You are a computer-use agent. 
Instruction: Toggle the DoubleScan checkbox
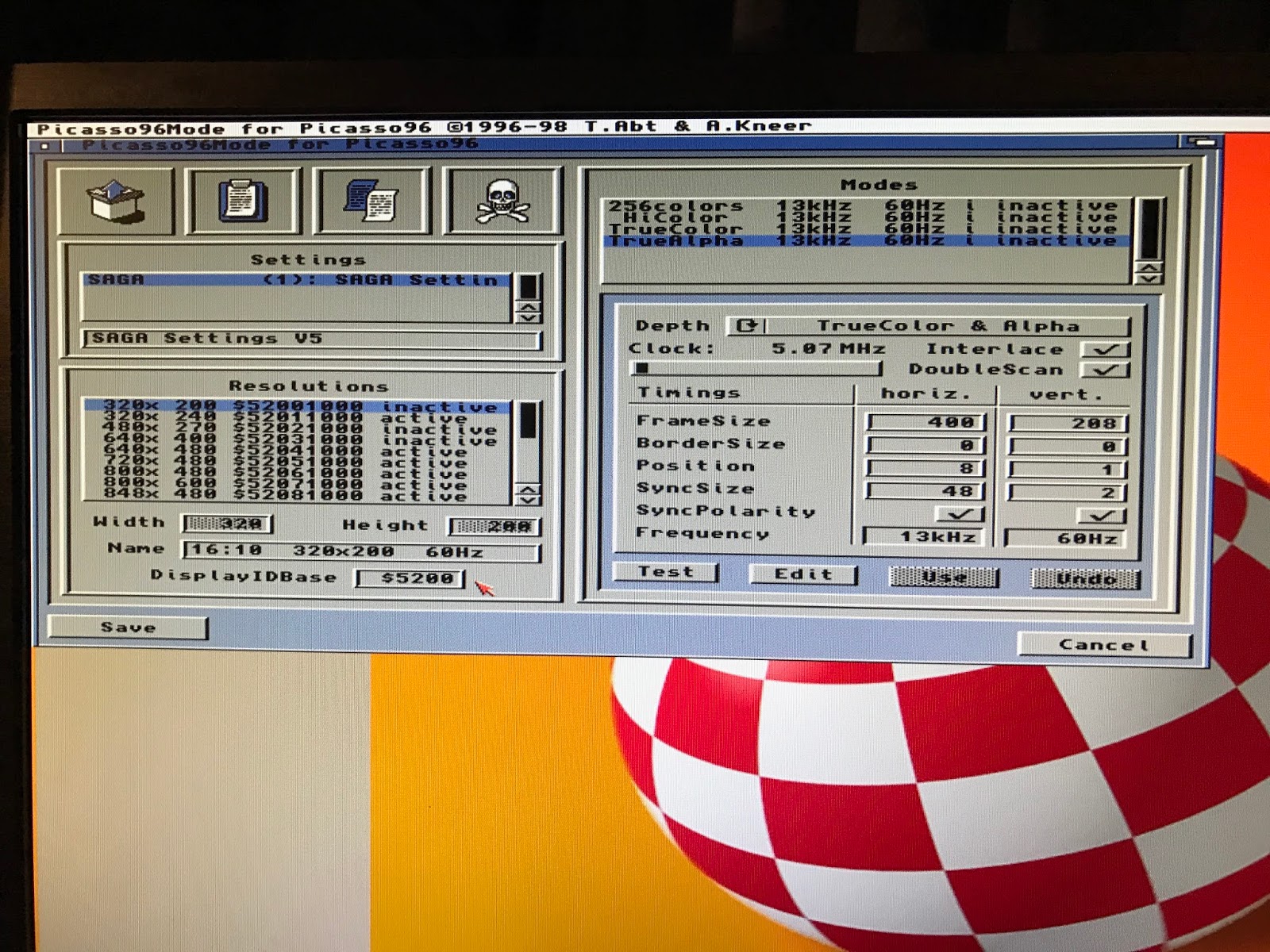coord(1105,370)
